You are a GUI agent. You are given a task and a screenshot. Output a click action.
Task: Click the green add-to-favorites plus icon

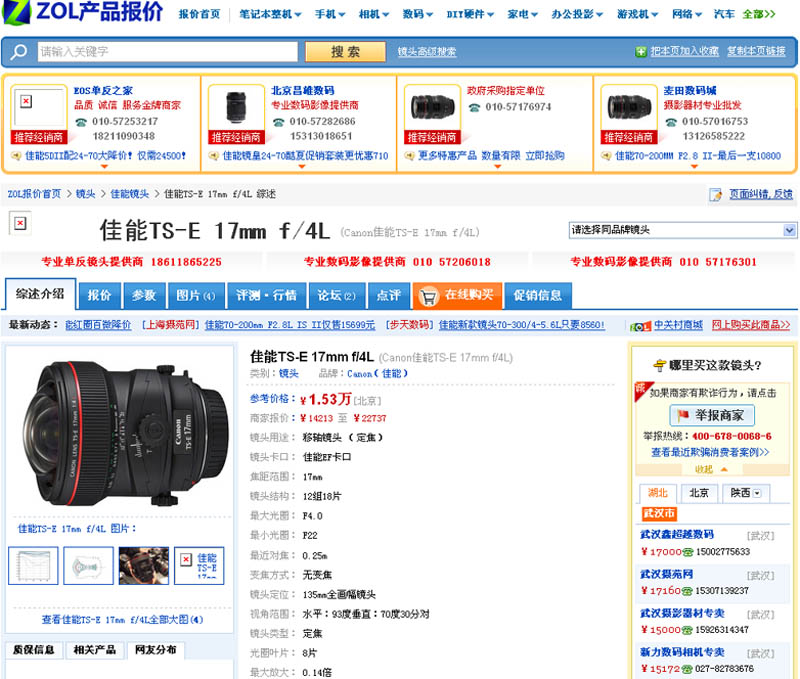click(641, 52)
